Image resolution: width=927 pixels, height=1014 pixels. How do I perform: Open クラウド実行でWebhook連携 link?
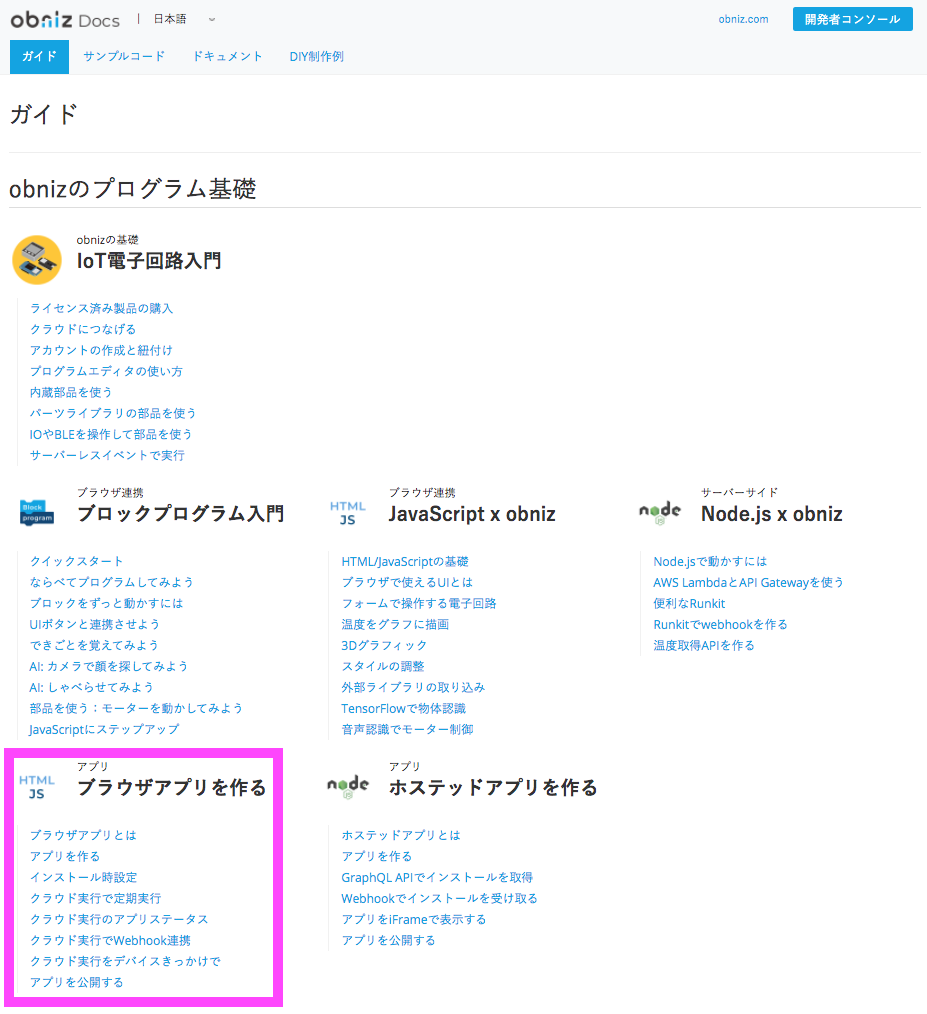(110, 940)
